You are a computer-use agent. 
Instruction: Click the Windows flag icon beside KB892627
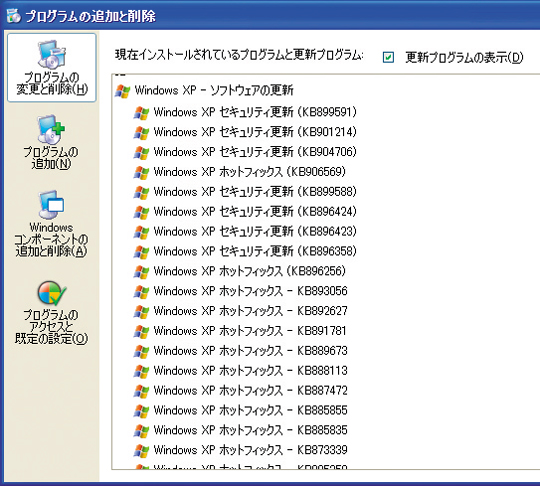pyautogui.click(x=141, y=311)
